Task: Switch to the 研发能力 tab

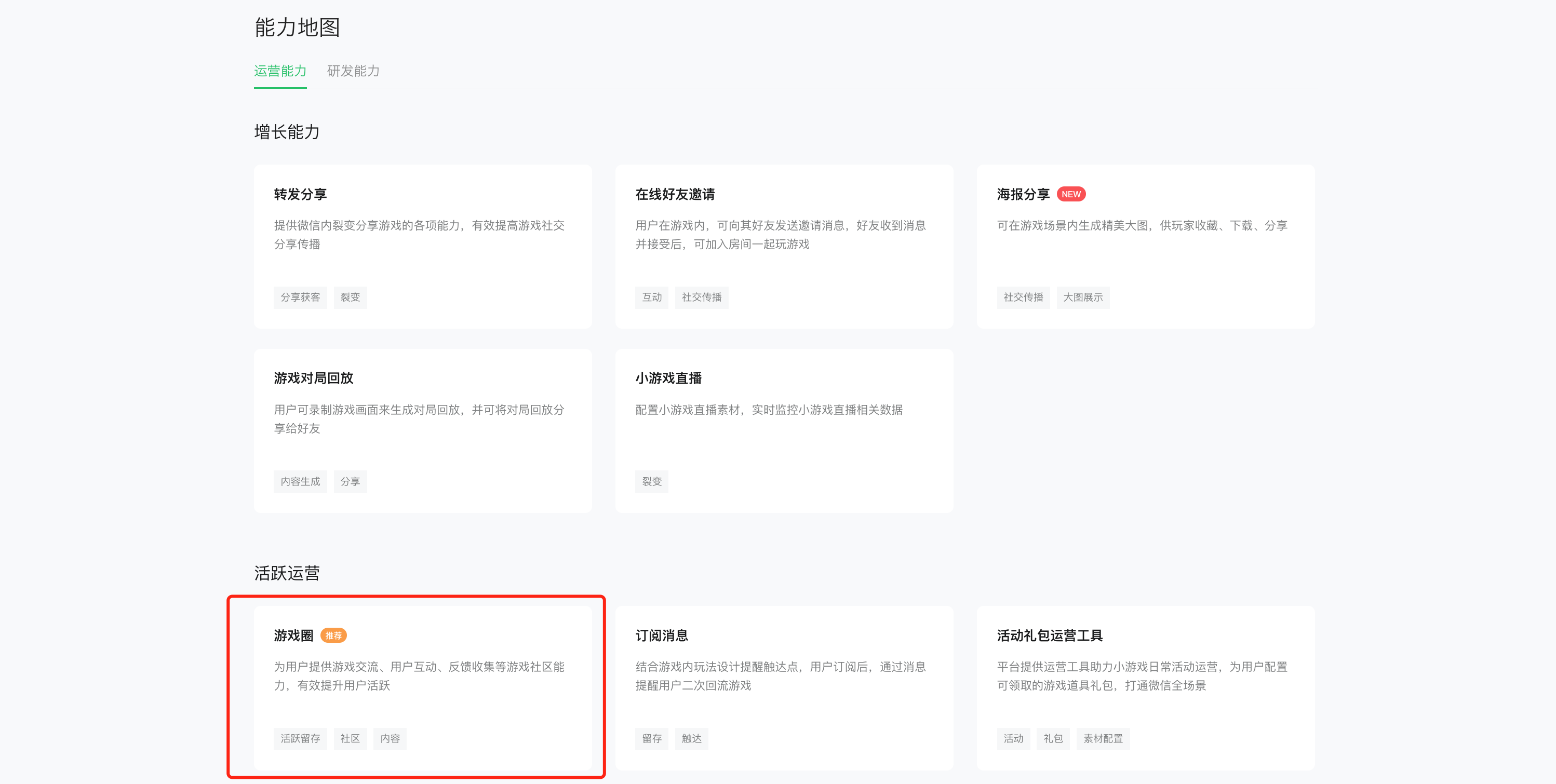Action: click(353, 71)
